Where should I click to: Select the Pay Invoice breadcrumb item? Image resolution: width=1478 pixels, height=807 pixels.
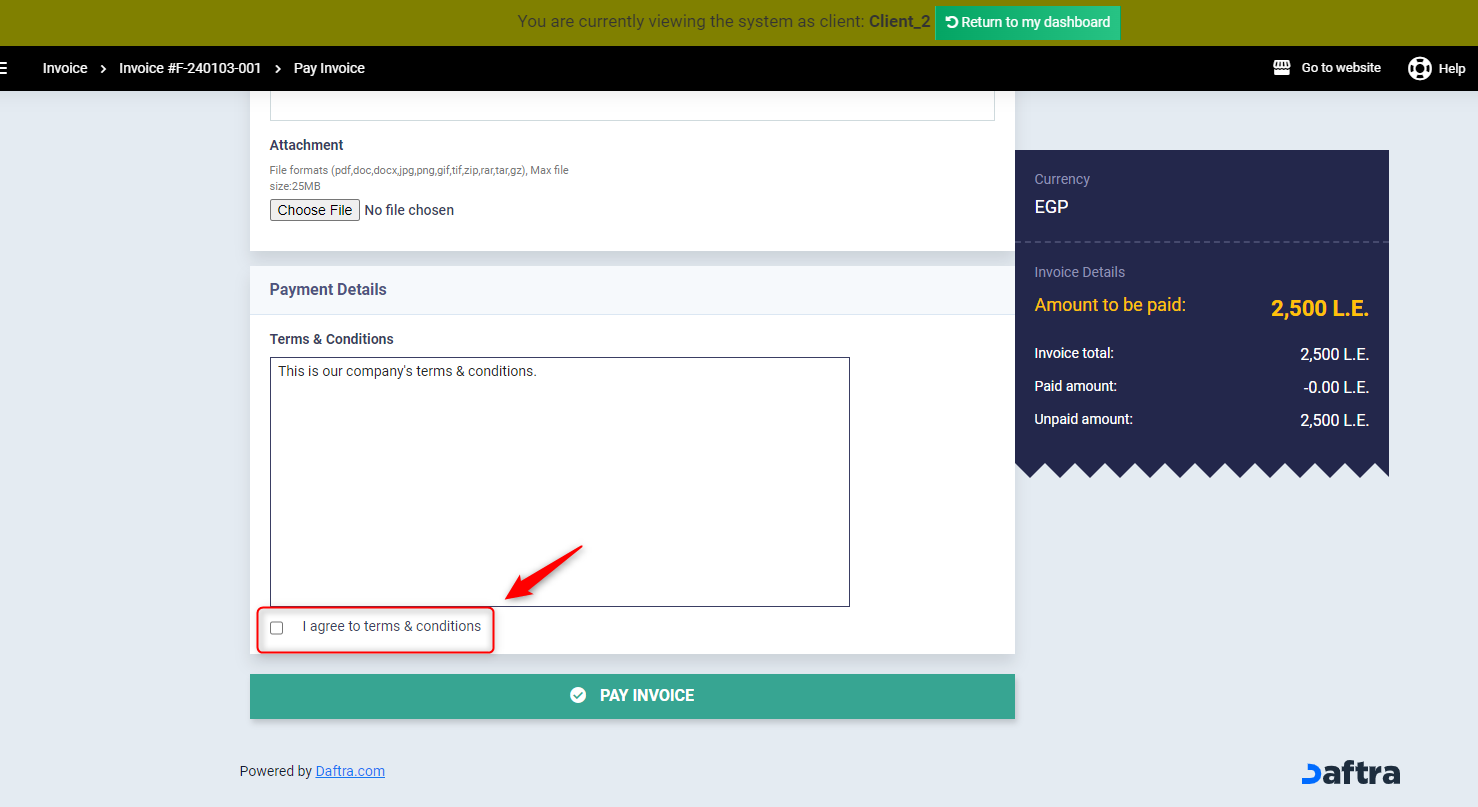point(329,68)
